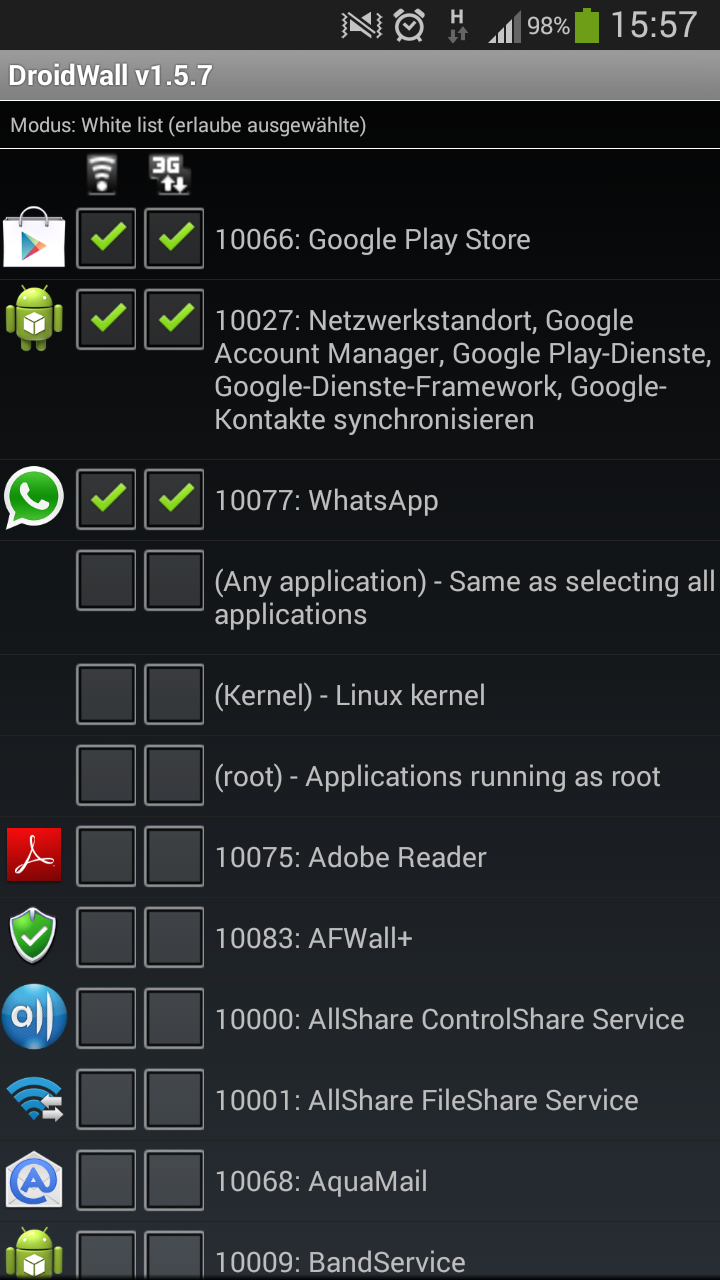Tap the AFWall+ shield icon
This screenshot has height=1280, width=720.
coord(34,936)
